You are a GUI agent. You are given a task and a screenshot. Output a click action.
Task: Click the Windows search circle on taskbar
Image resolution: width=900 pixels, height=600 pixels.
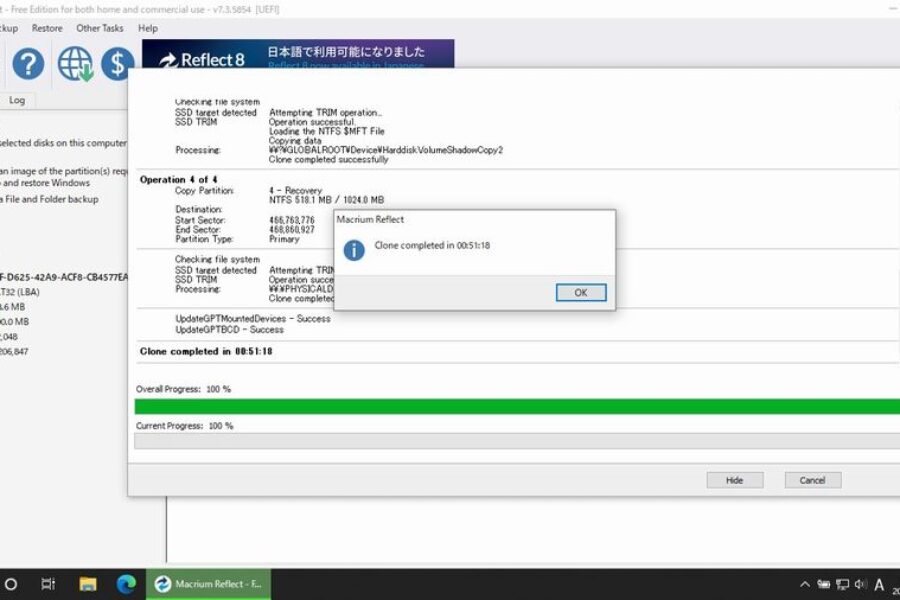(x=10, y=584)
